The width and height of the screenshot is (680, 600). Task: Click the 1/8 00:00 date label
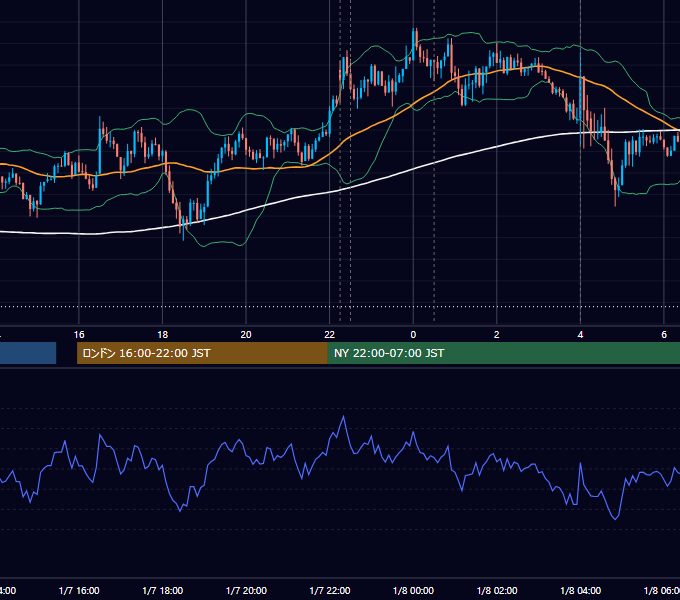pos(413,590)
